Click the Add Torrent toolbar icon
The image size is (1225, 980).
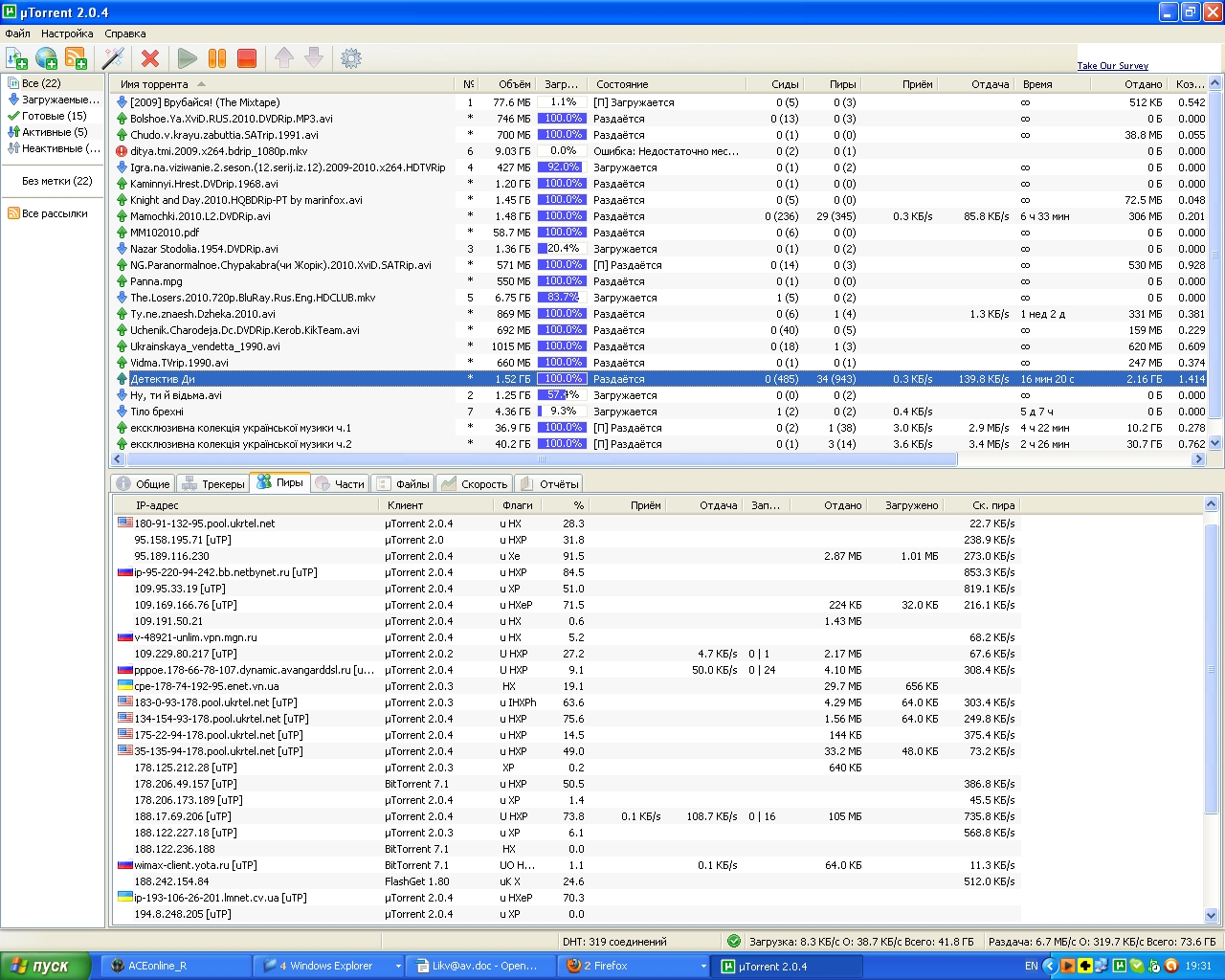[17, 58]
